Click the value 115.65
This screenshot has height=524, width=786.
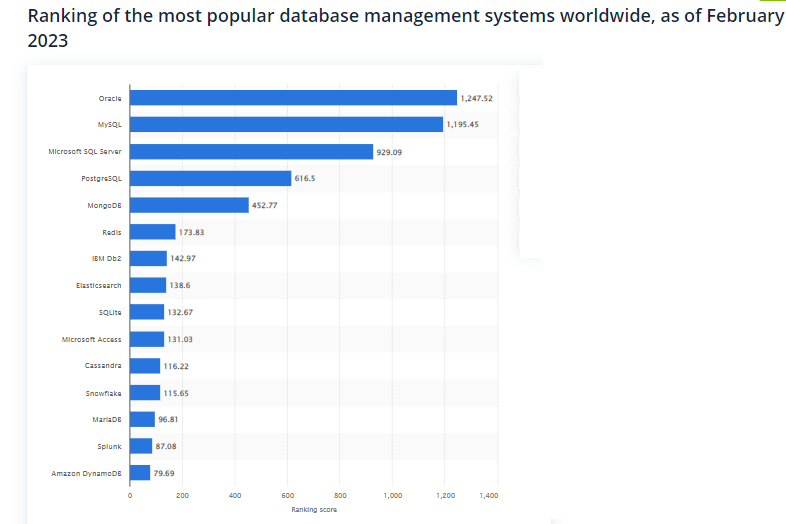176,393
